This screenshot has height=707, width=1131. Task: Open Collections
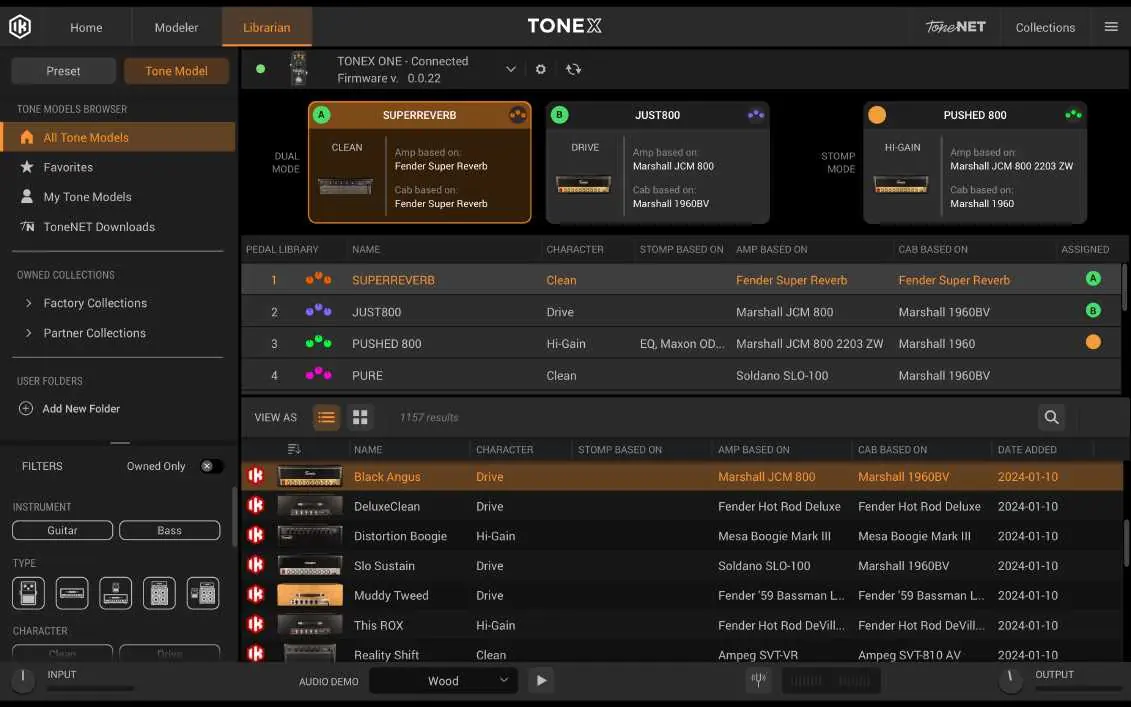[1045, 27]
